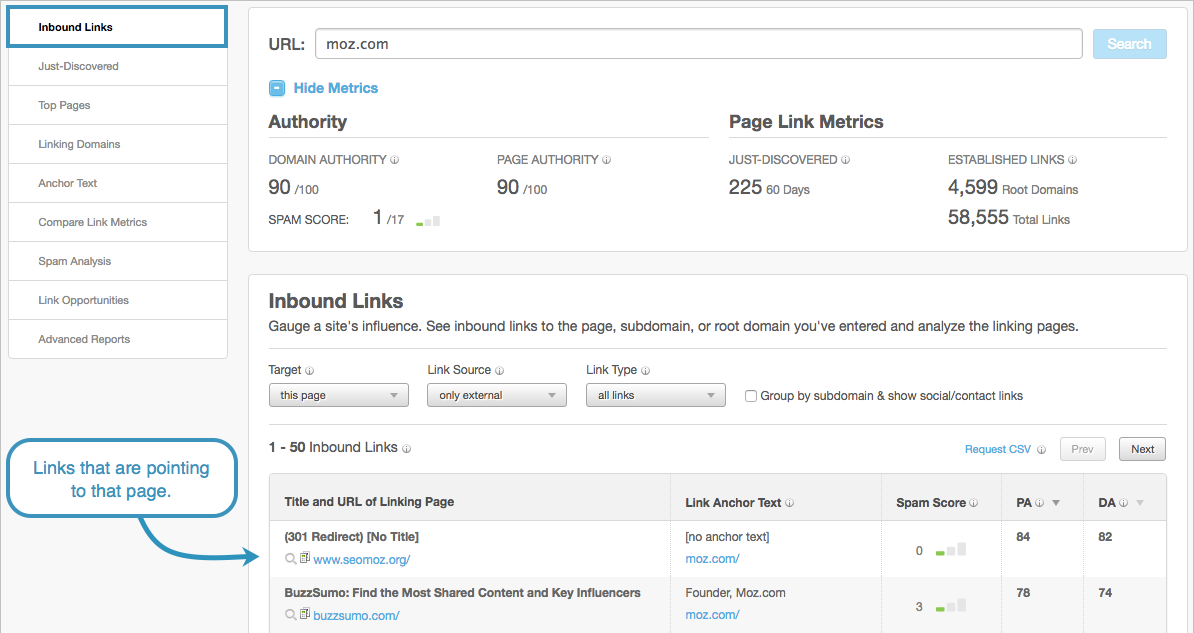Click the Request CSV link
This screenshot has width=1194, height=633.
tap(998, 449)
